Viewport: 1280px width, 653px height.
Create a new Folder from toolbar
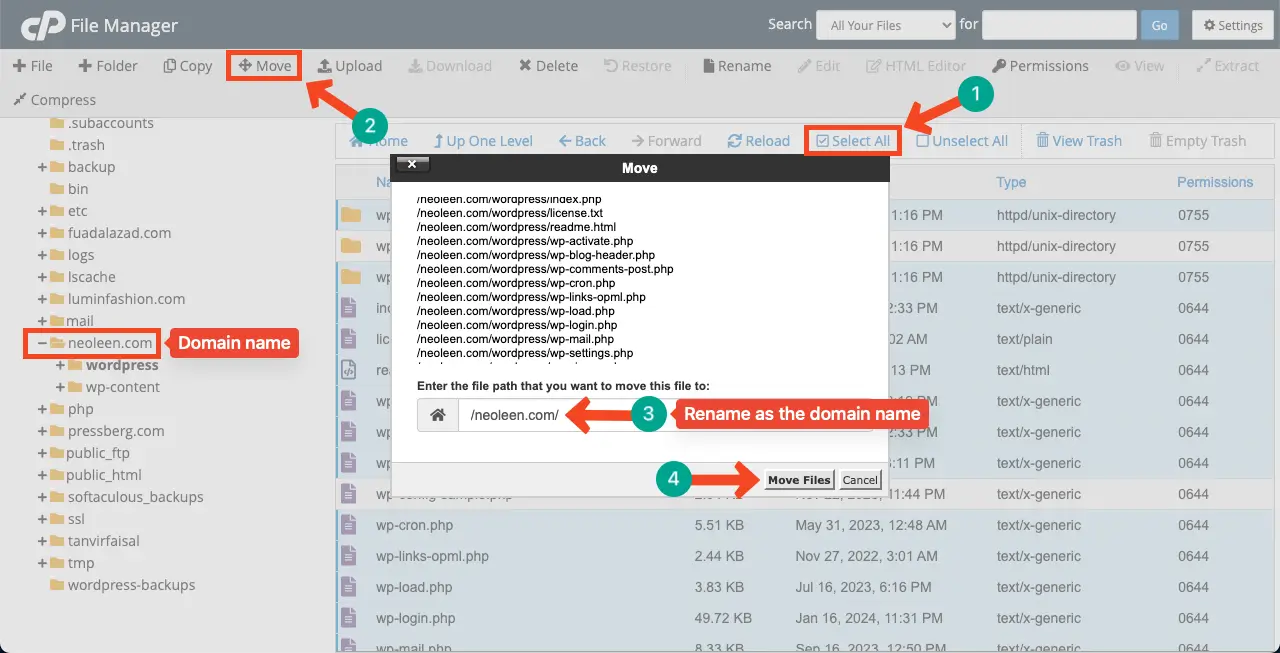[107, 66]
